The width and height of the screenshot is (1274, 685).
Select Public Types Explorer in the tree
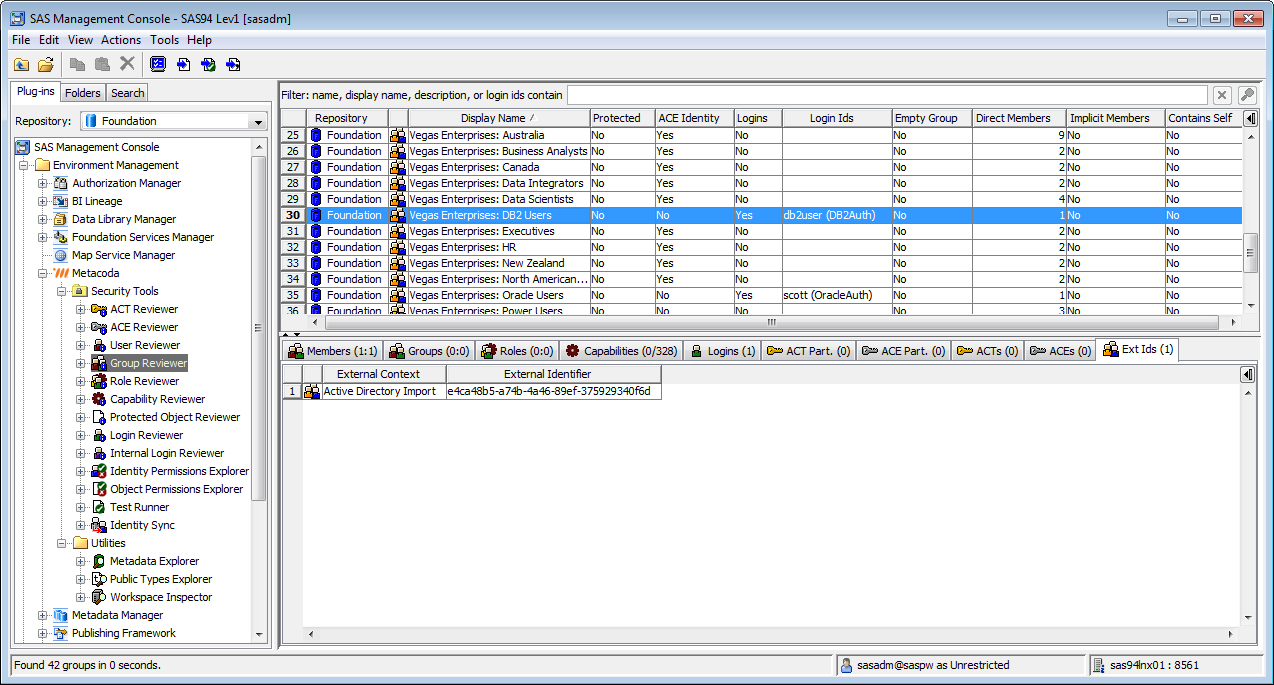161,579
